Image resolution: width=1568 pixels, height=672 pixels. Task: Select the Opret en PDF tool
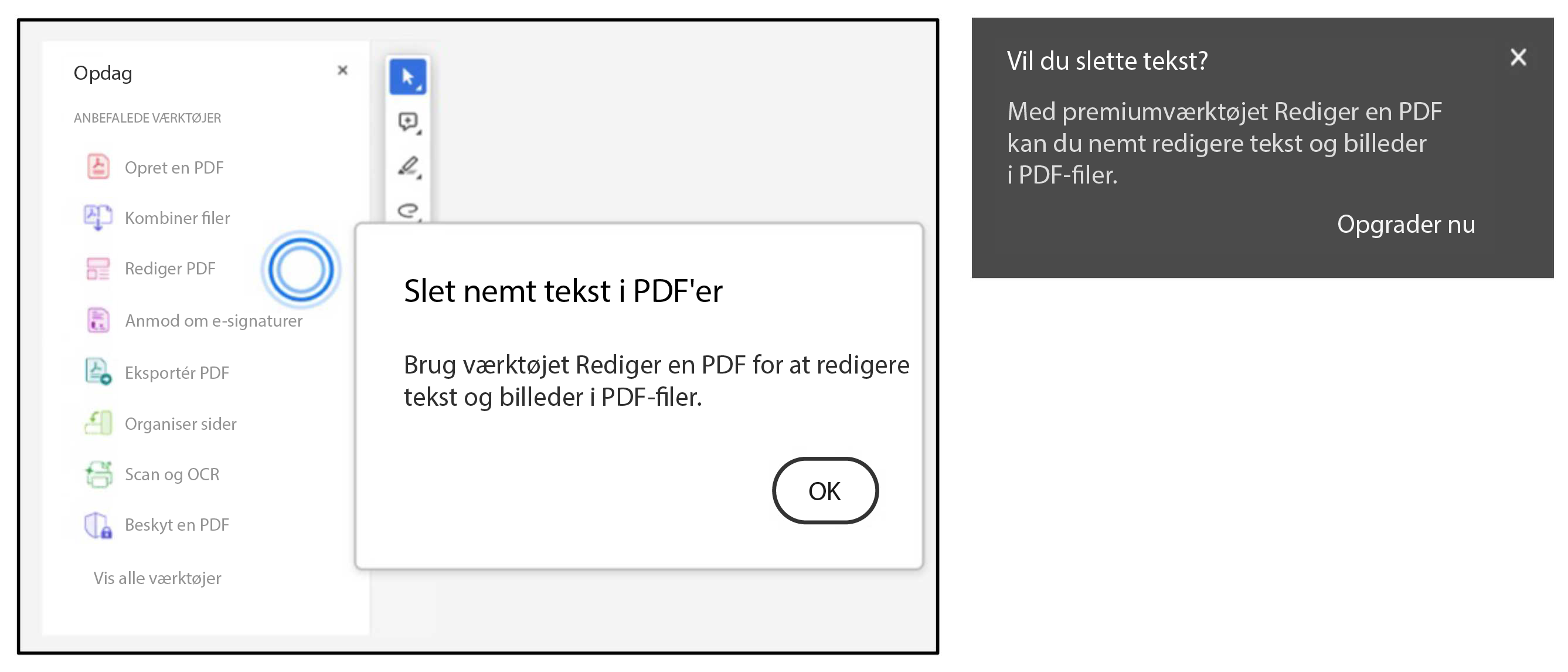(174, 167)
